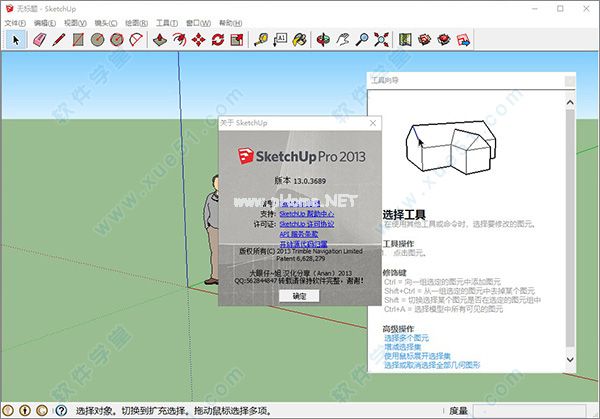
Task: Click the instructor panel scroll up arrow
Action: point(570,102)
